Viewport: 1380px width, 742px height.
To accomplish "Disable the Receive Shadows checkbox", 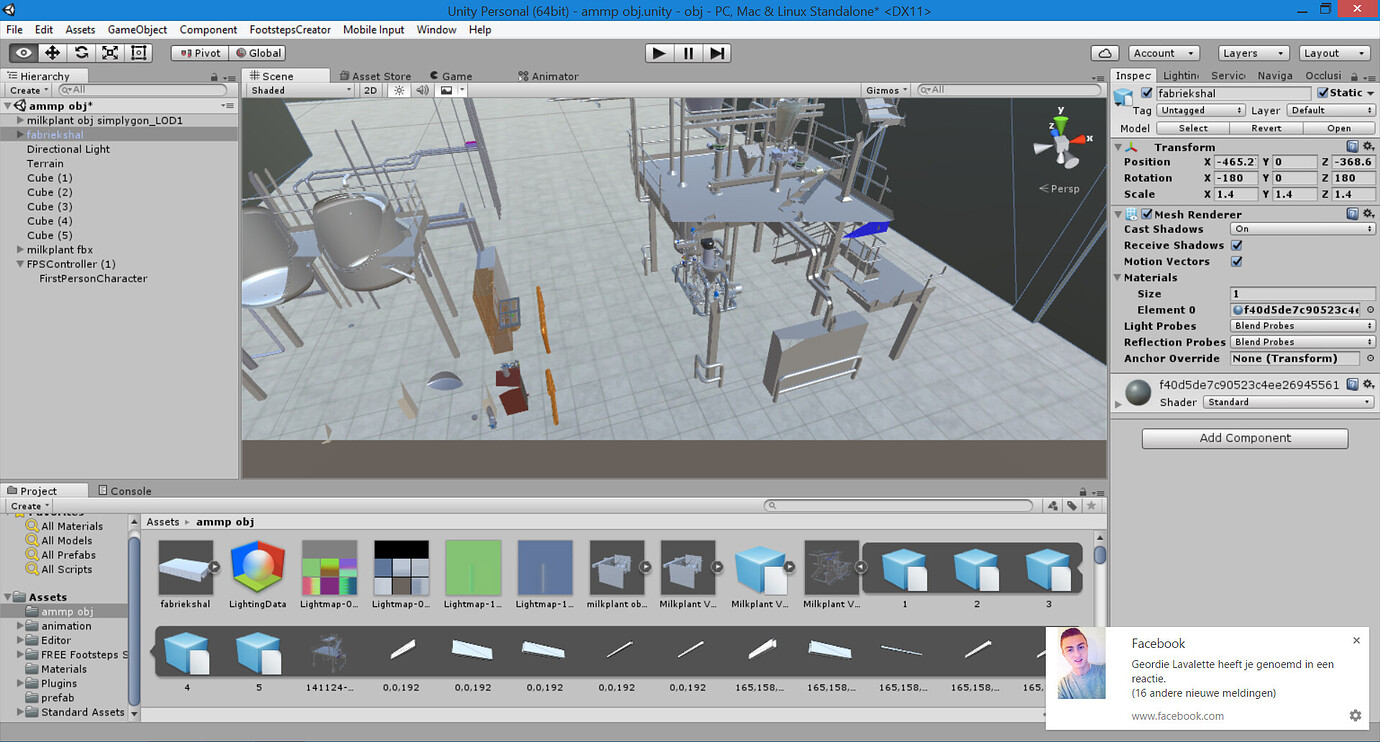I will [x=1237, y=245].
